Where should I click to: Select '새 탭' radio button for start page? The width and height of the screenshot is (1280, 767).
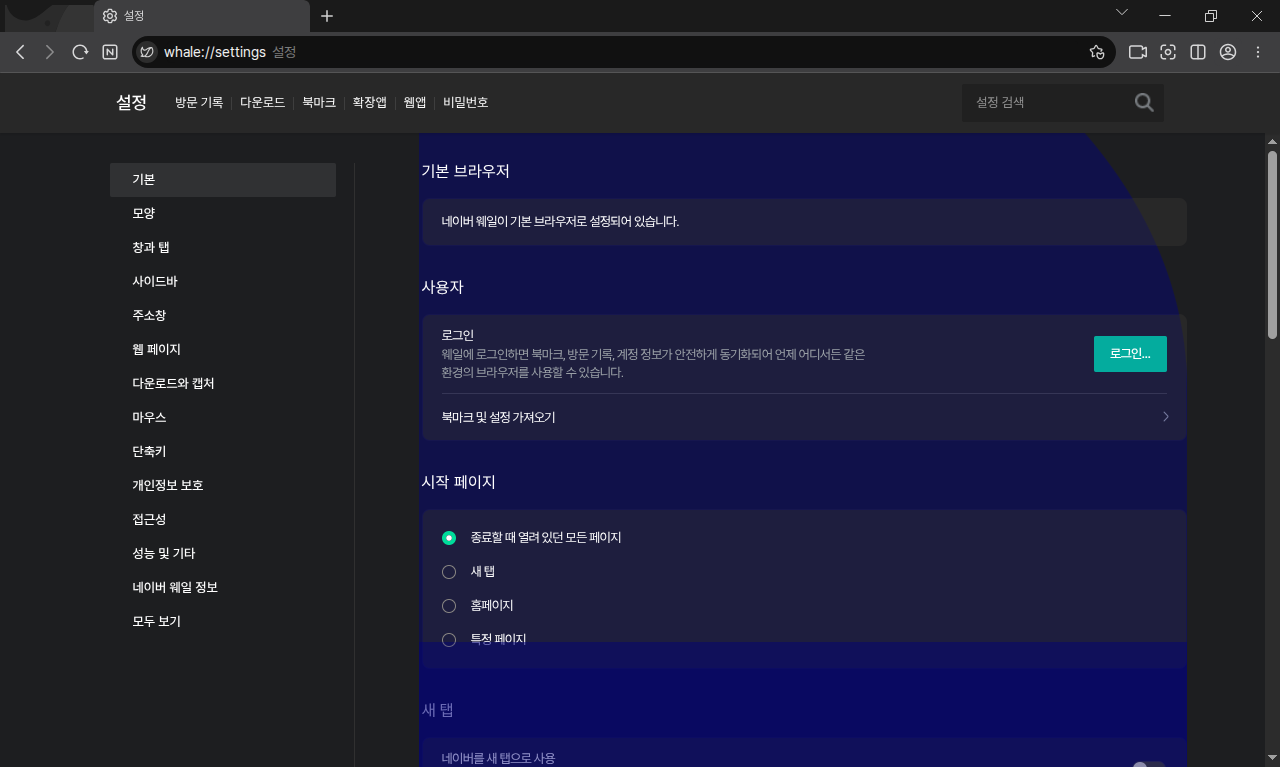point(449,572)
